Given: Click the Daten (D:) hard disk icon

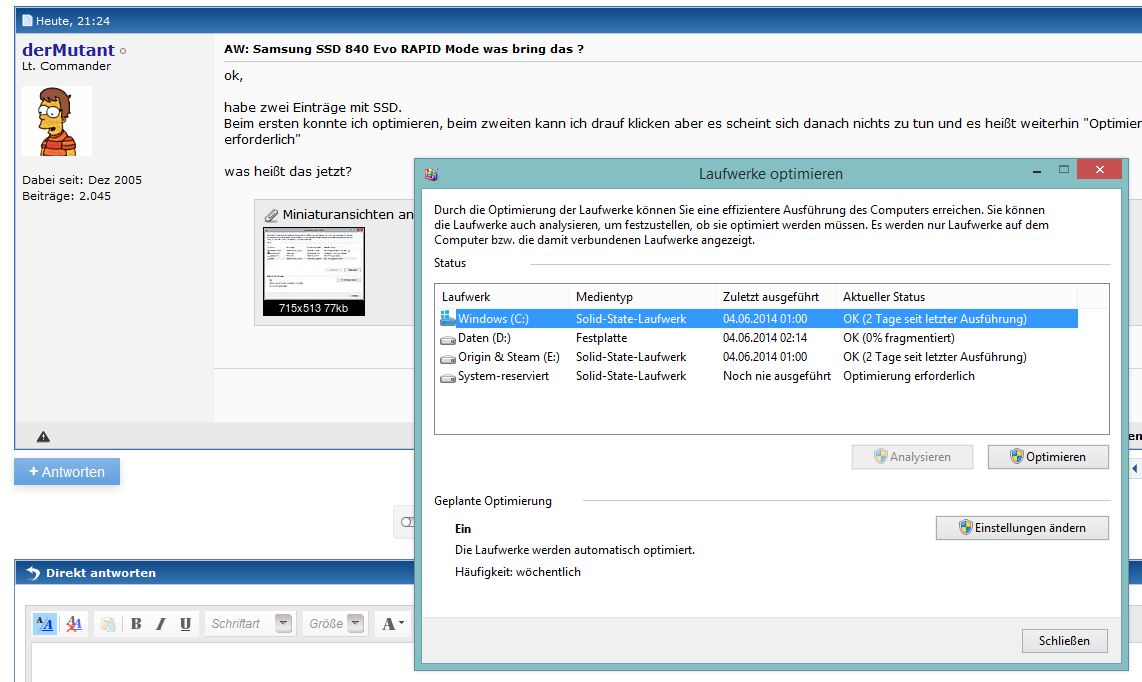Looking at the screenshot, I should (x=447, y=339).
